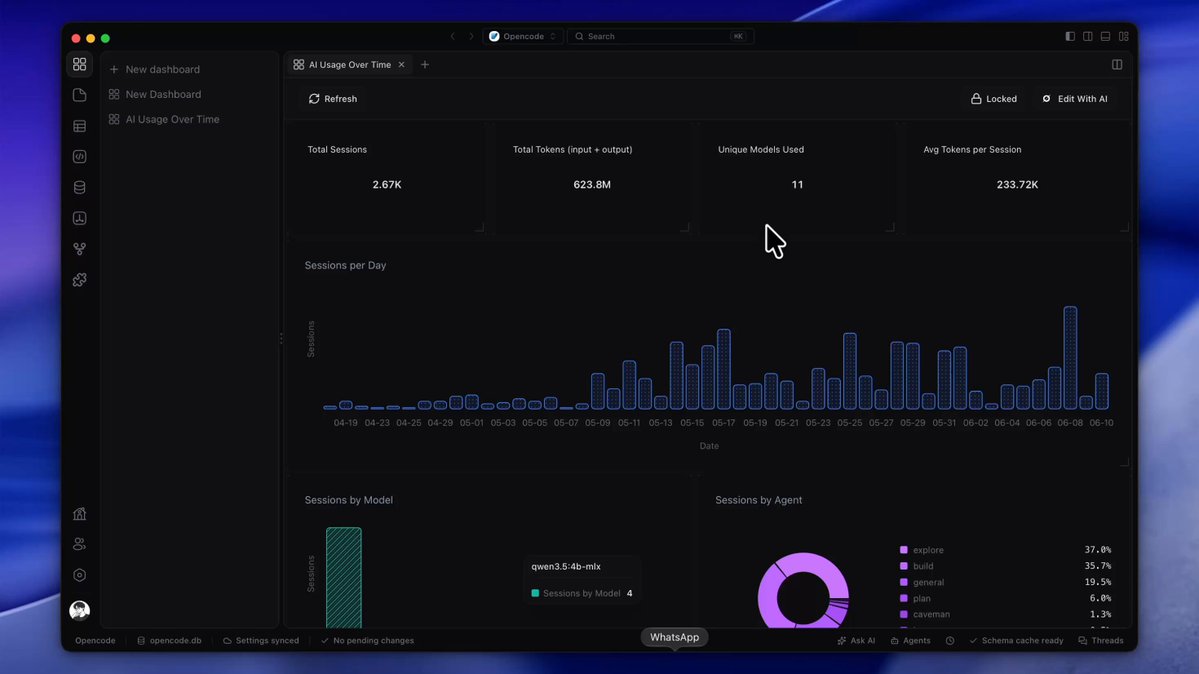Add a new tab with plus button

point(425,65)
